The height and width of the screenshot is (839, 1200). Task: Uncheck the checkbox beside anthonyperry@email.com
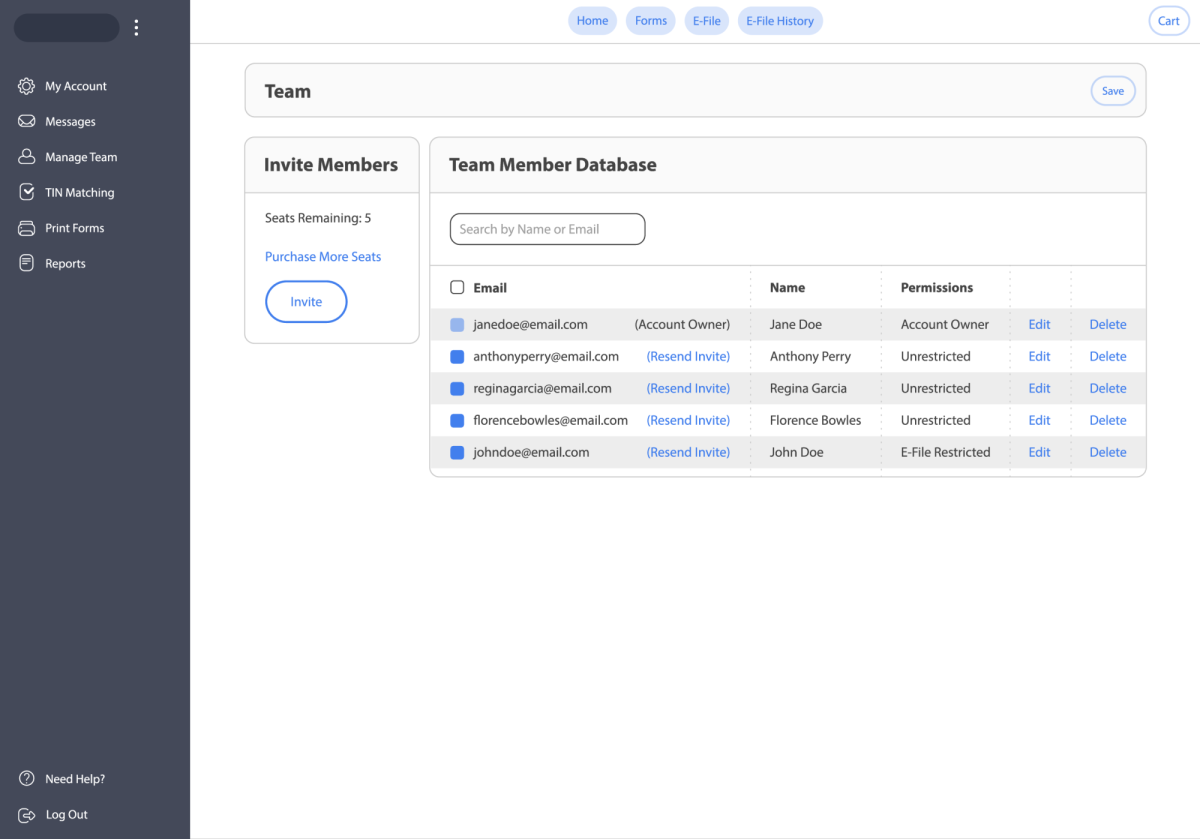click(x=457, y=356)
